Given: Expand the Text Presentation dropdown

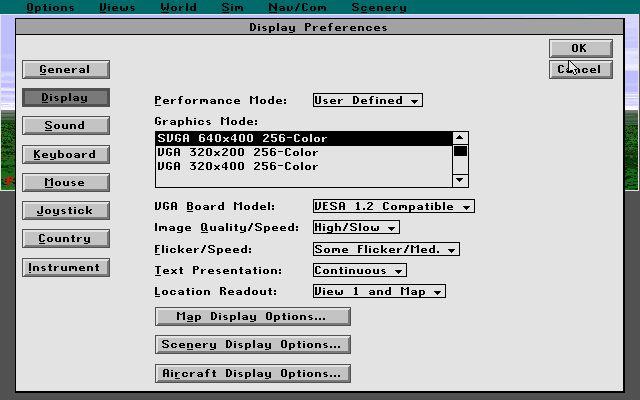Looking at the screenshot, I should (x=360, y=270).
